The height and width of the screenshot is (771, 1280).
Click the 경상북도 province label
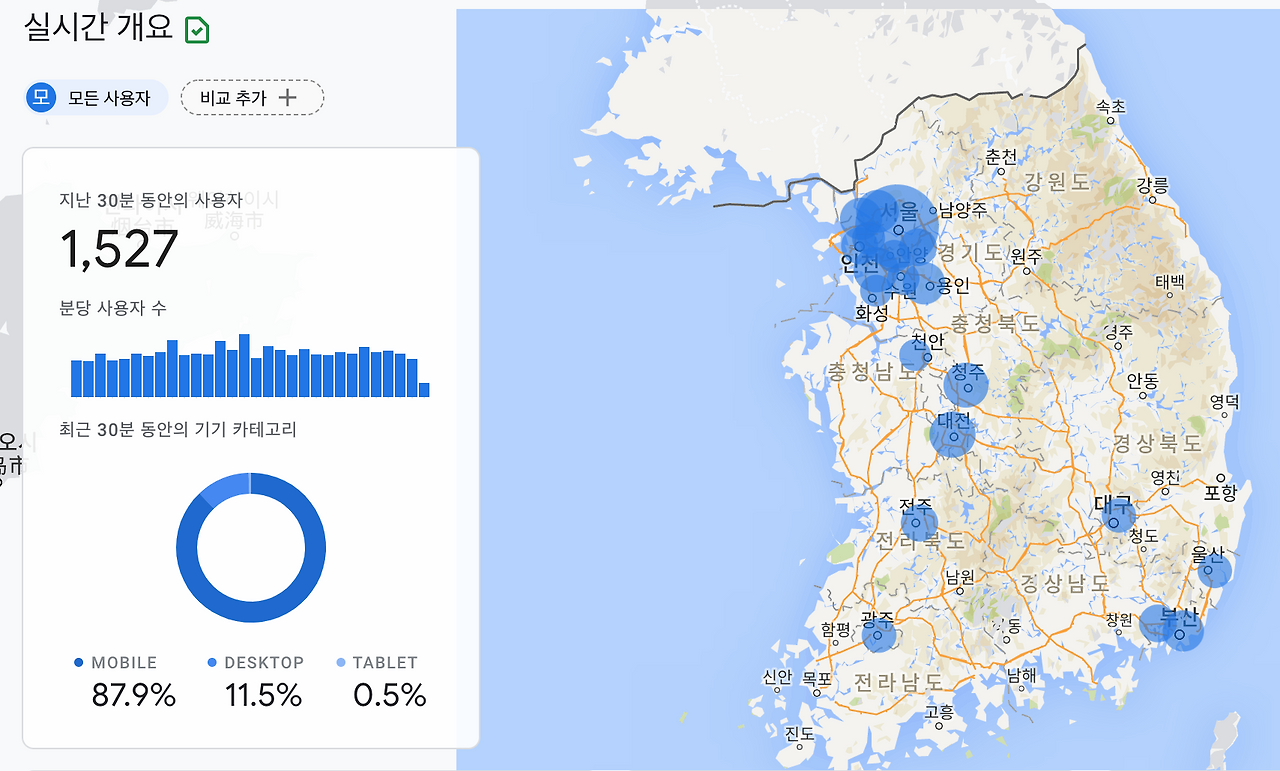1159,443
